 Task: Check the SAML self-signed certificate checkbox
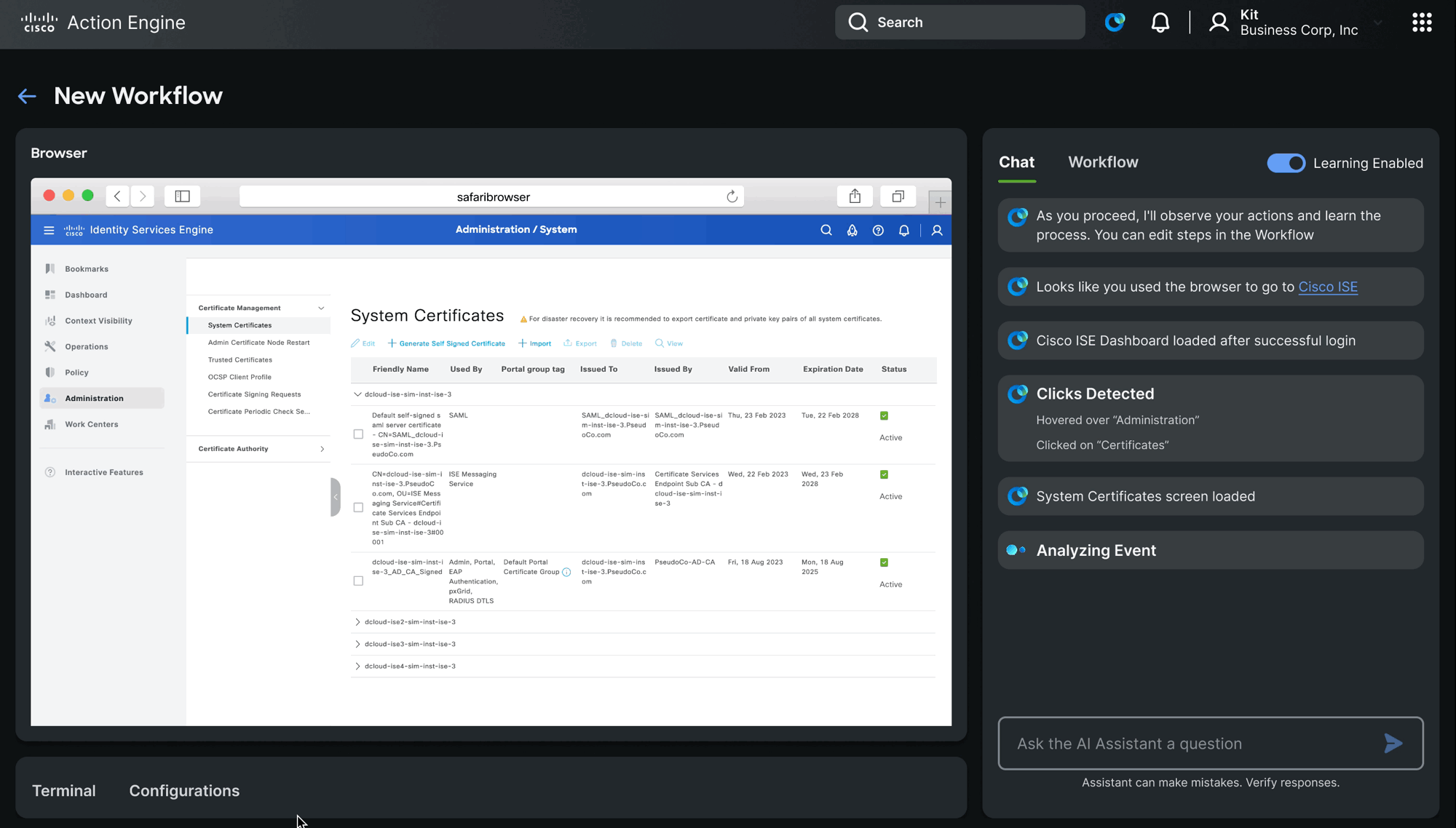[358, 434]
